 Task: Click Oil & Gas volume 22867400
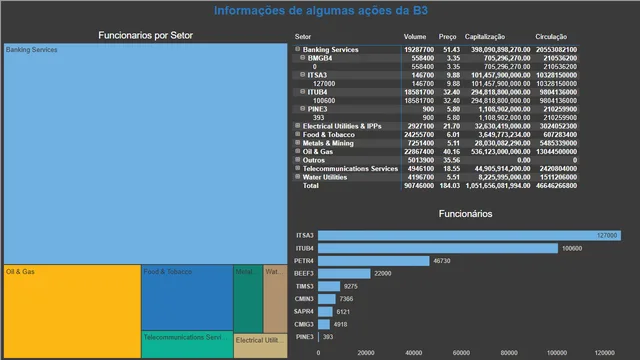point(419,151)
